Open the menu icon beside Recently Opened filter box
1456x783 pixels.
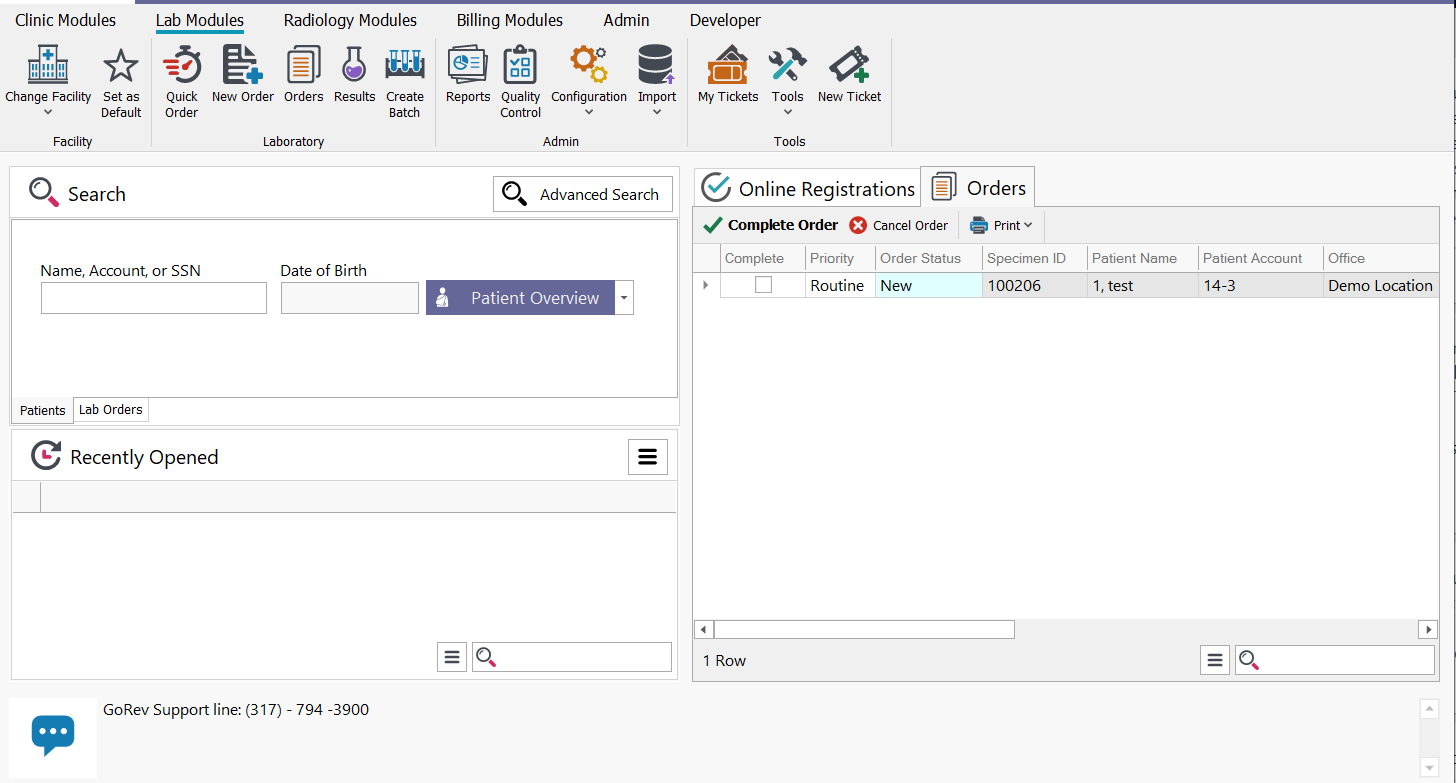click(x=452, y=657)
